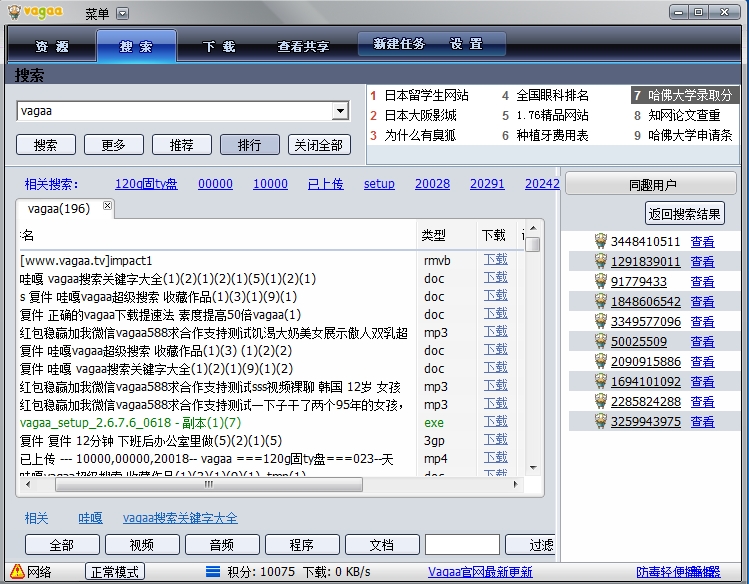This screenshot has width=749, height=584.
Task: Click user avatar icon beside 2090915886
Action: 600,361
